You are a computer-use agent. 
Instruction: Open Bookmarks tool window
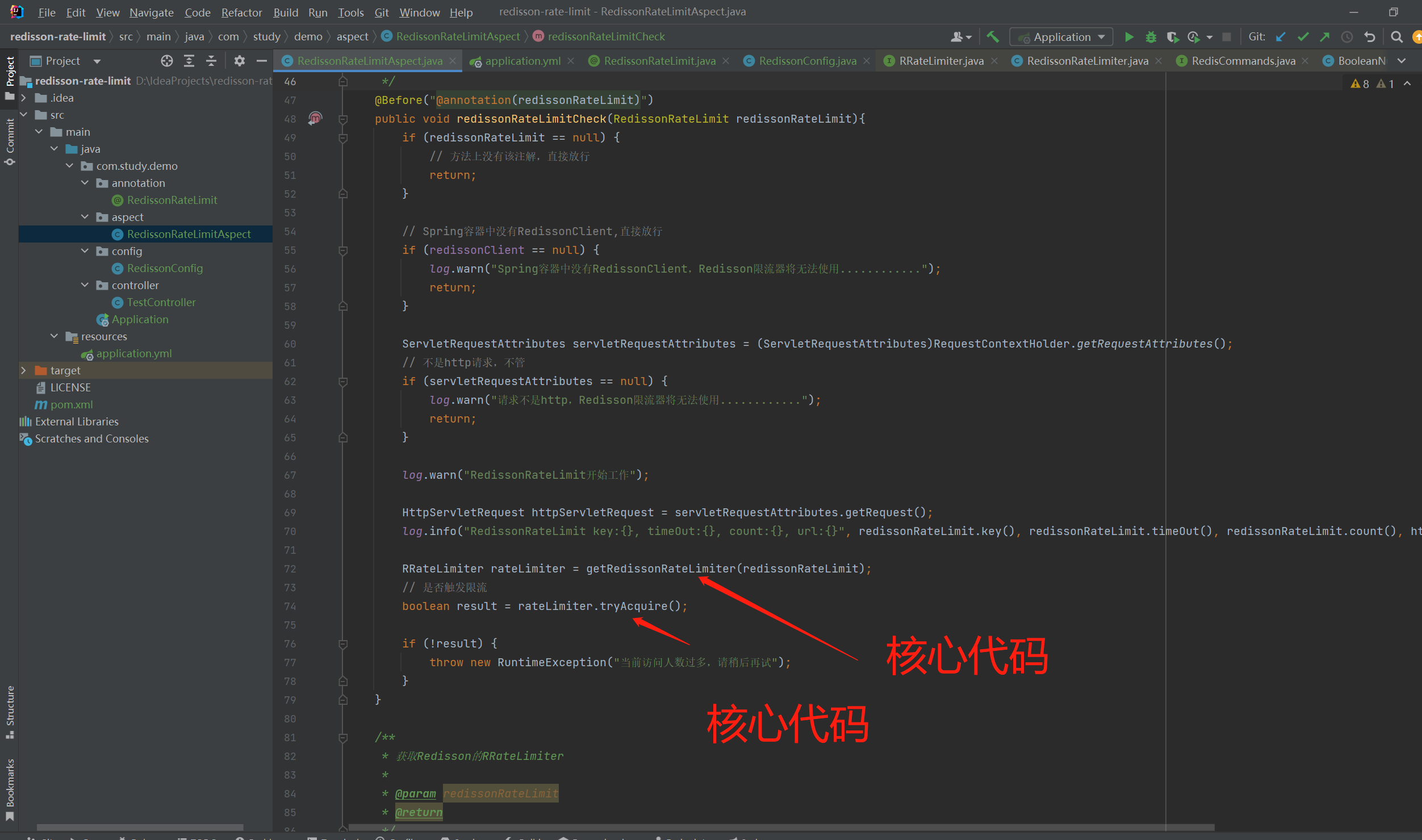[x=10, y=789]
